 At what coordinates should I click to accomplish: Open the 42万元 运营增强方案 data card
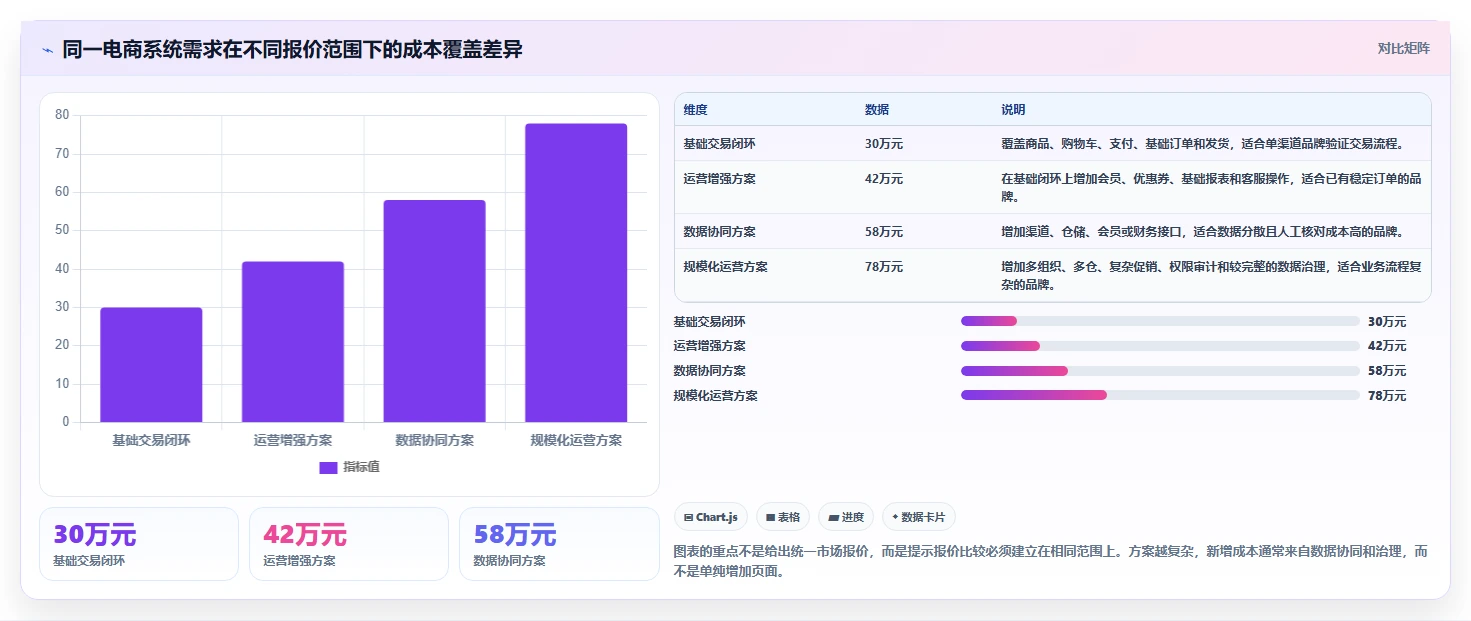tap(349, 544)
